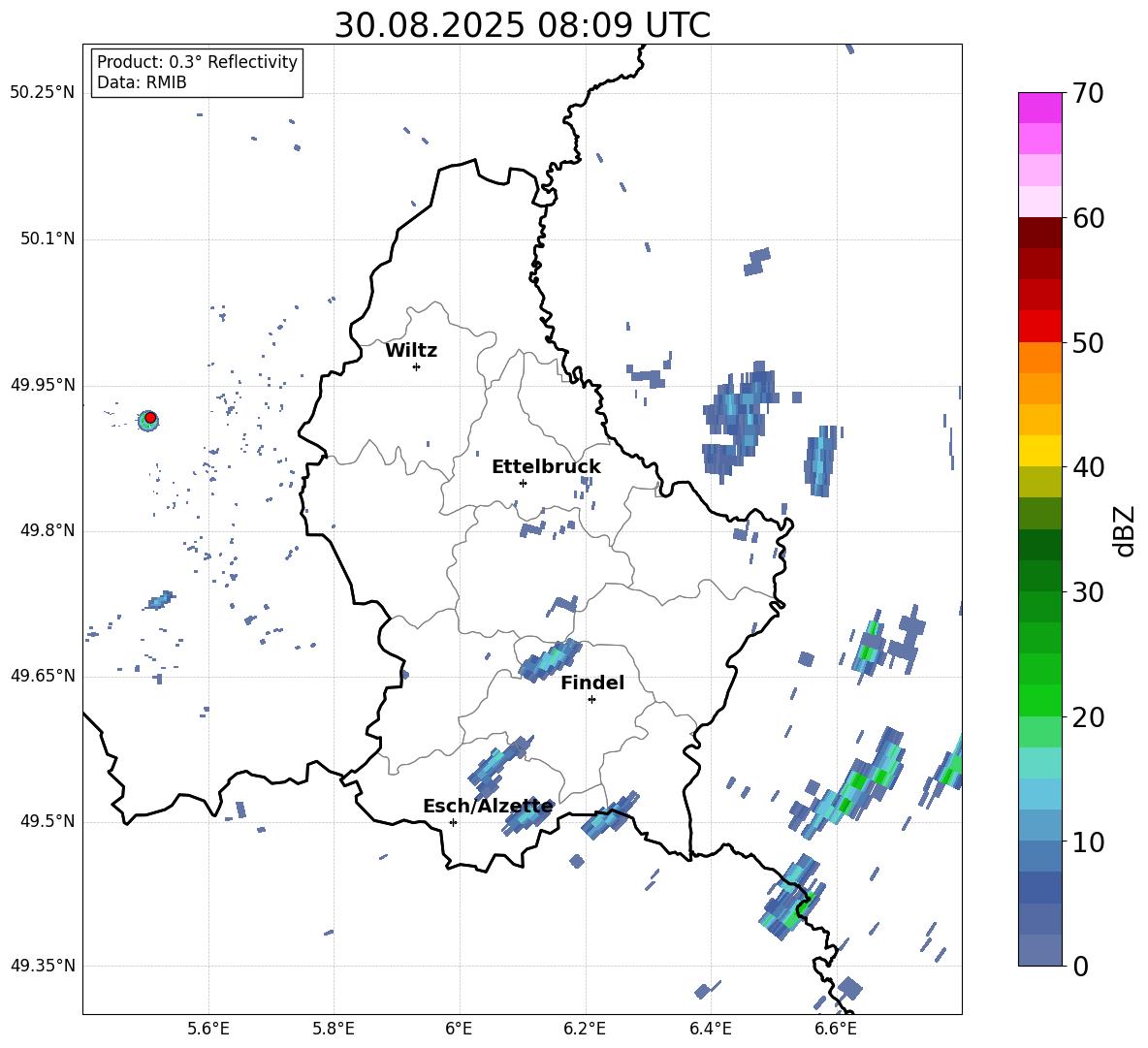Click the Wiltz cross marker
This screenshot has height=1048, width=1148.
416,366
